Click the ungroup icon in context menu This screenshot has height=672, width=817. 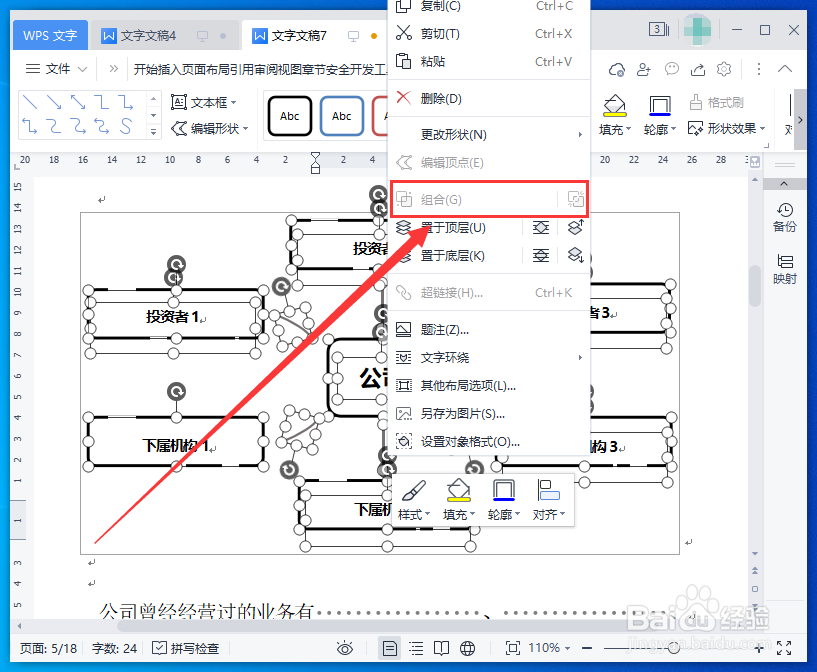pos(575,199)
